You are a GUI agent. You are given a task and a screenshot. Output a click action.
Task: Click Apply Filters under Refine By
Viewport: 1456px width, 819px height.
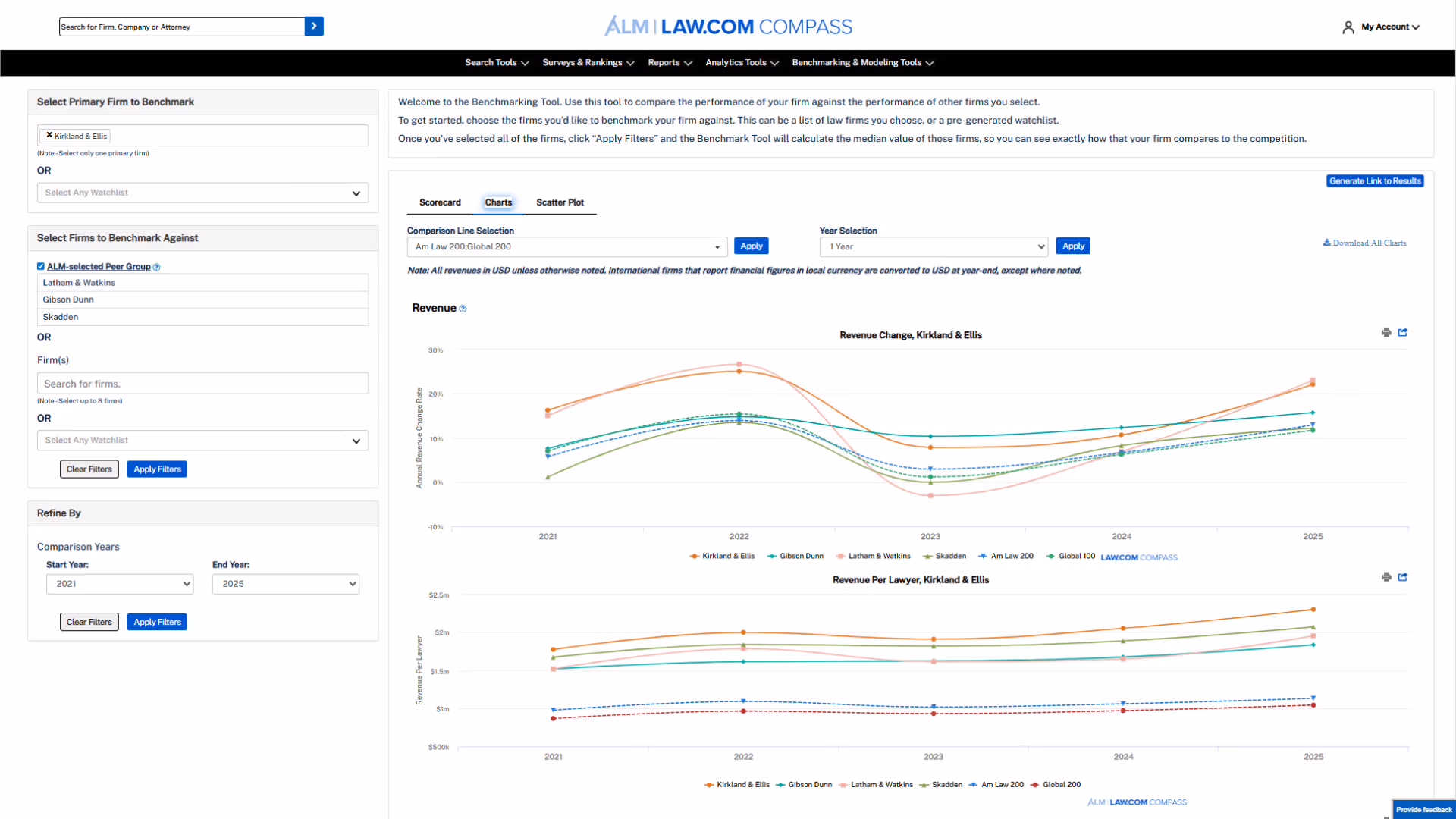(157, 622)
